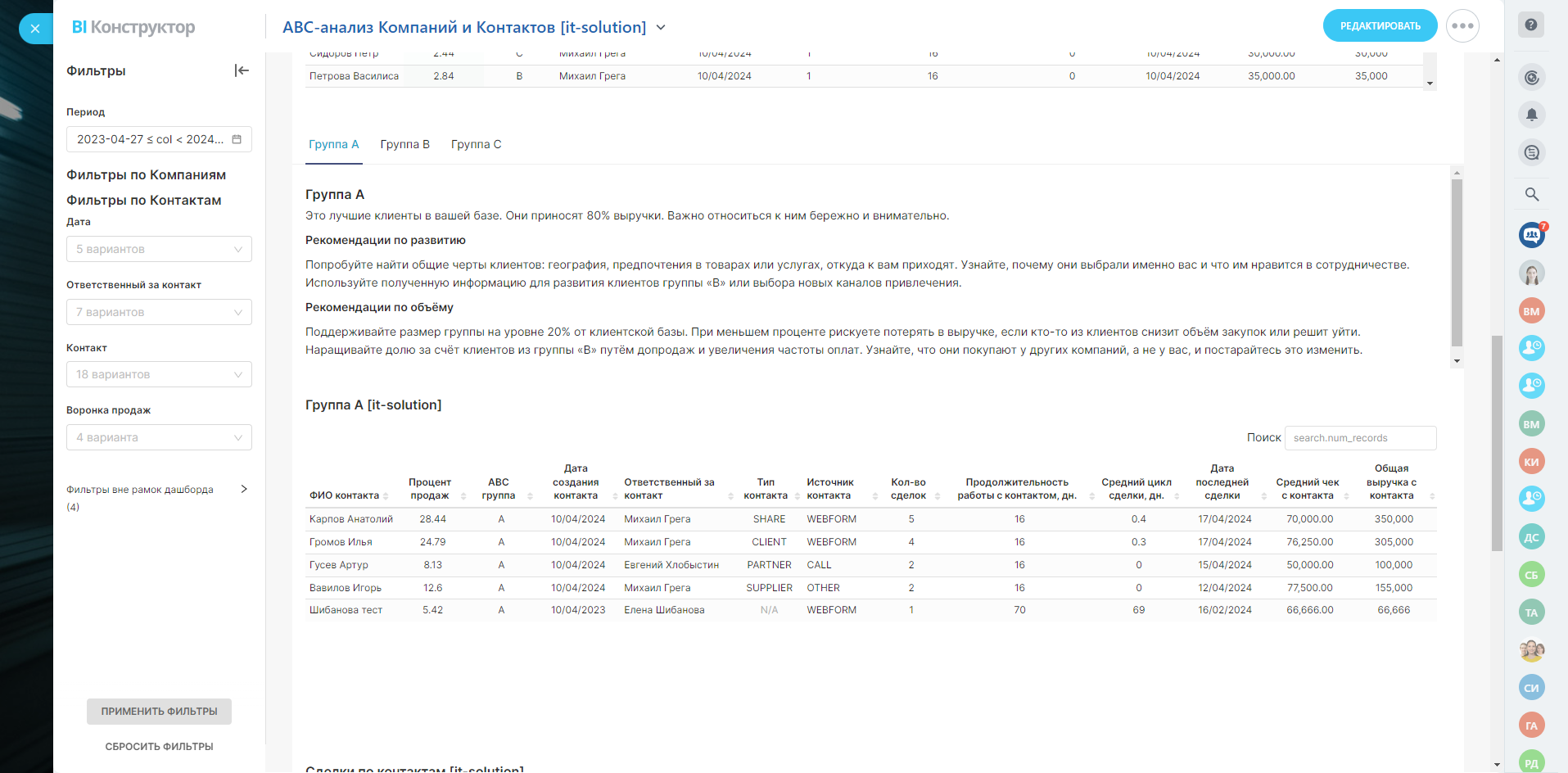The width and height of the screenshot is (1568, 773).
Task: Open dashboard title dropdown chevron
Action: coord(661,28)
